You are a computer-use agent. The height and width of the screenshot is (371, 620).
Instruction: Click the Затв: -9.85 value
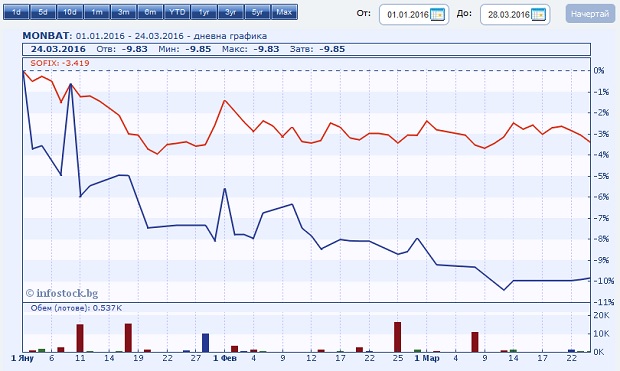pyautogui.click(x=317, y=49)
